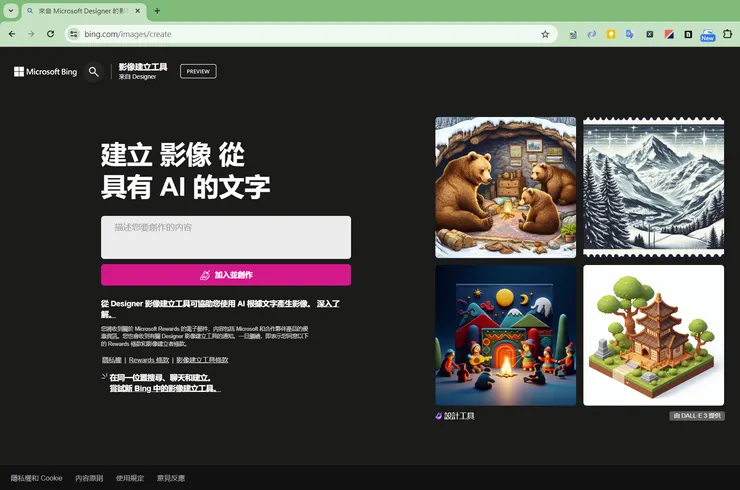The image size is (740, 490).
Task: Open the isometric pagoda thumbnail
Action: point(653,335)
